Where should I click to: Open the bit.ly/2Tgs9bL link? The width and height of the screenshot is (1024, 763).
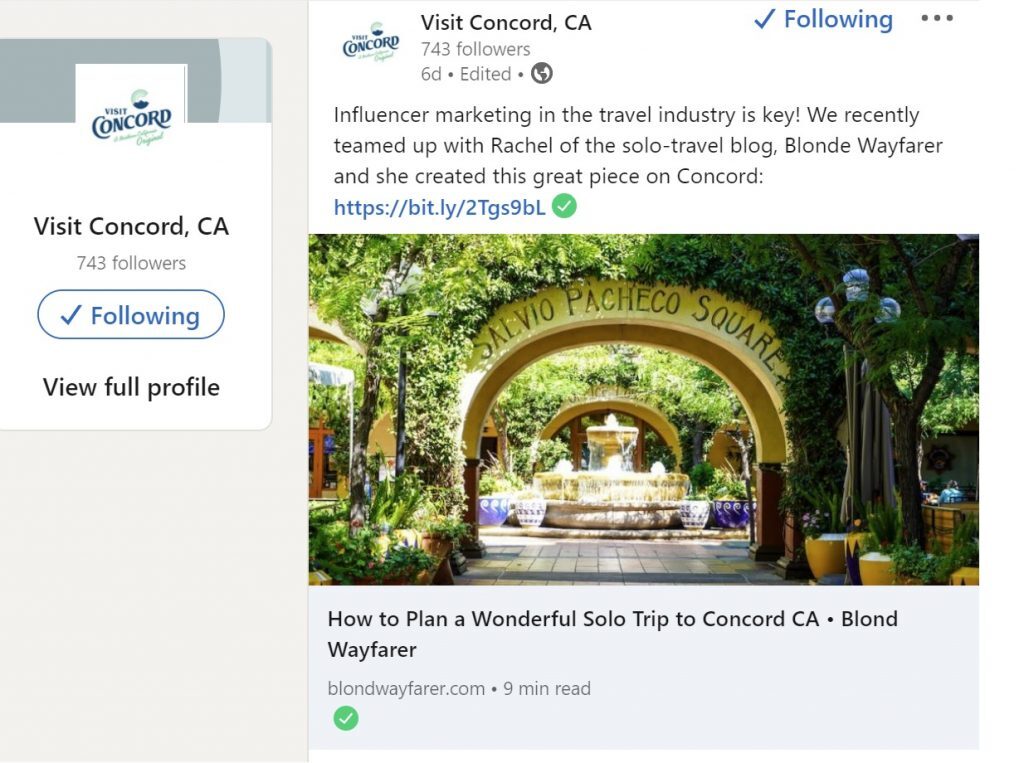tap(440, 208)
